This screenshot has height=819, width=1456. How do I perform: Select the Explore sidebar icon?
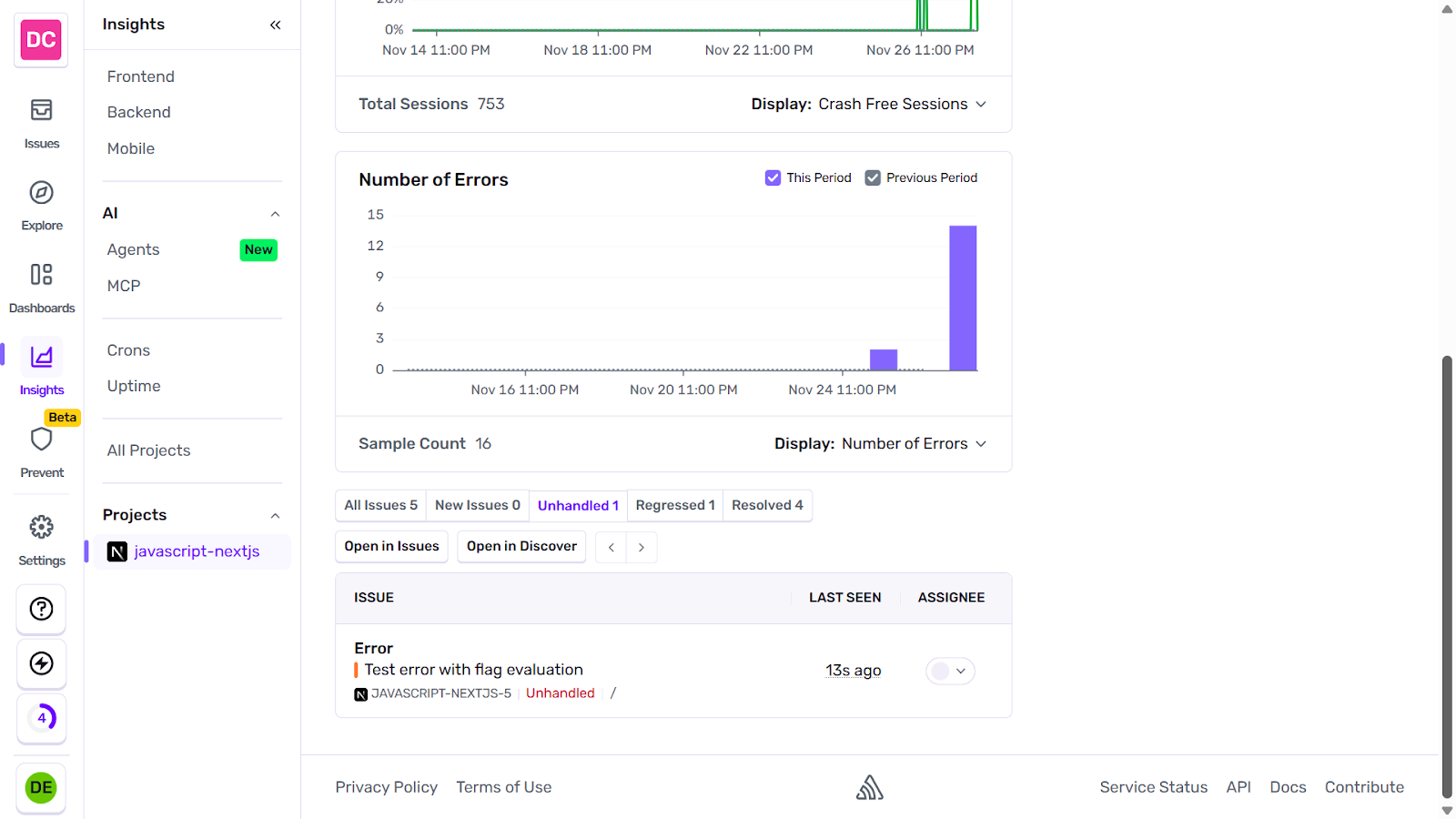41,202
